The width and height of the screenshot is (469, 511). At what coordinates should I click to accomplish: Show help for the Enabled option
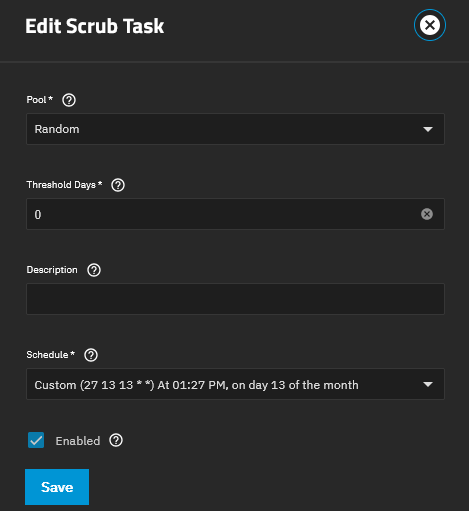(x=116, y=440)
